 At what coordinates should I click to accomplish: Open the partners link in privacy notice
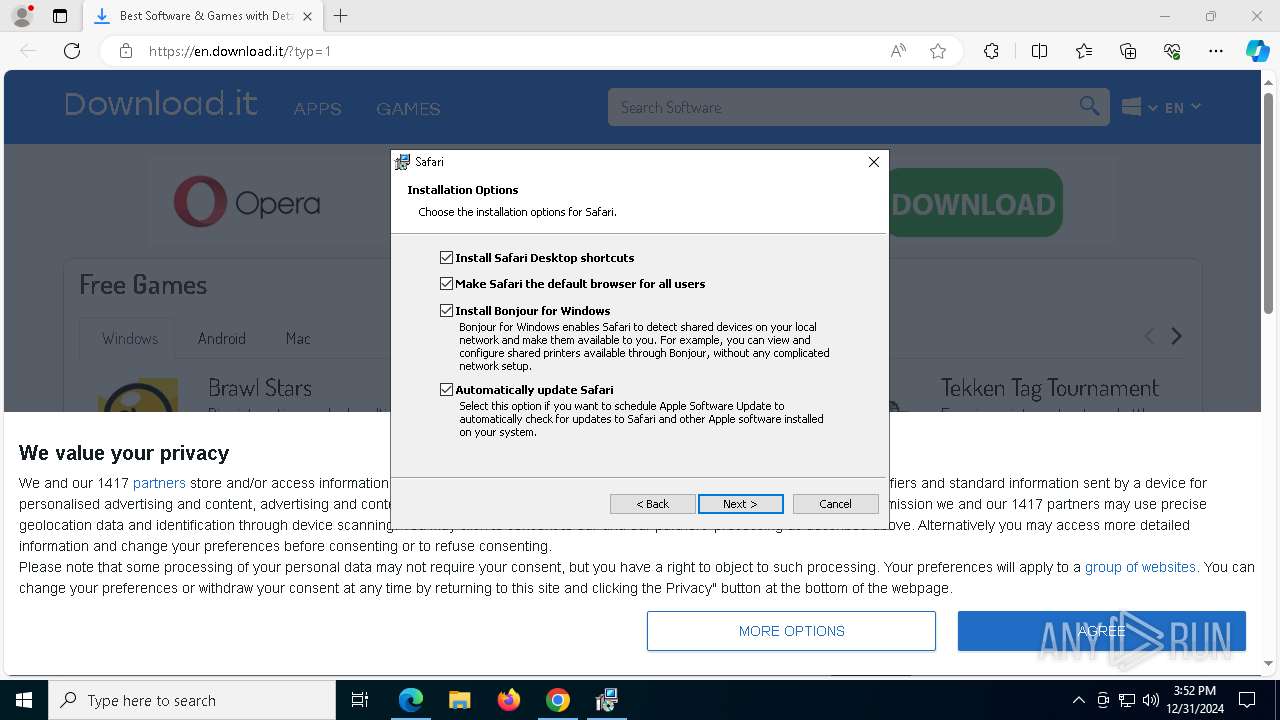tap(159, 483)
